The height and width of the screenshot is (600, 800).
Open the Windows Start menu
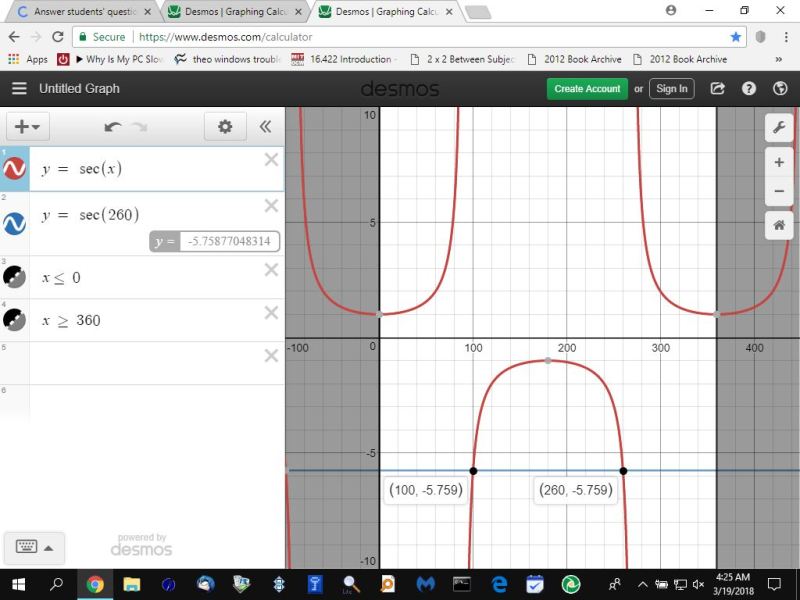pyautogui.click(x=18, y=584)
